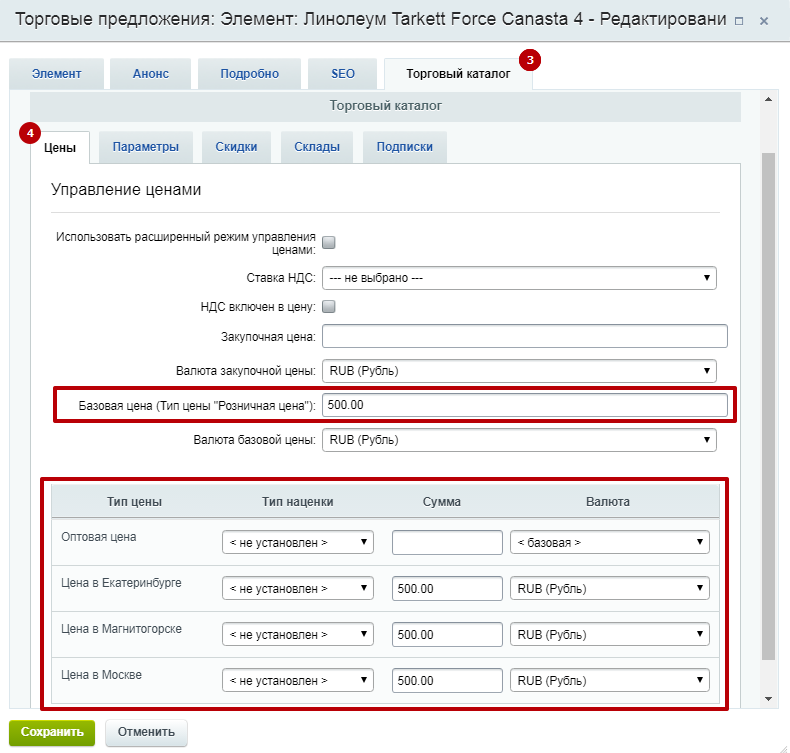
Task: Click the Отменить button
Action: coord(146,732)
